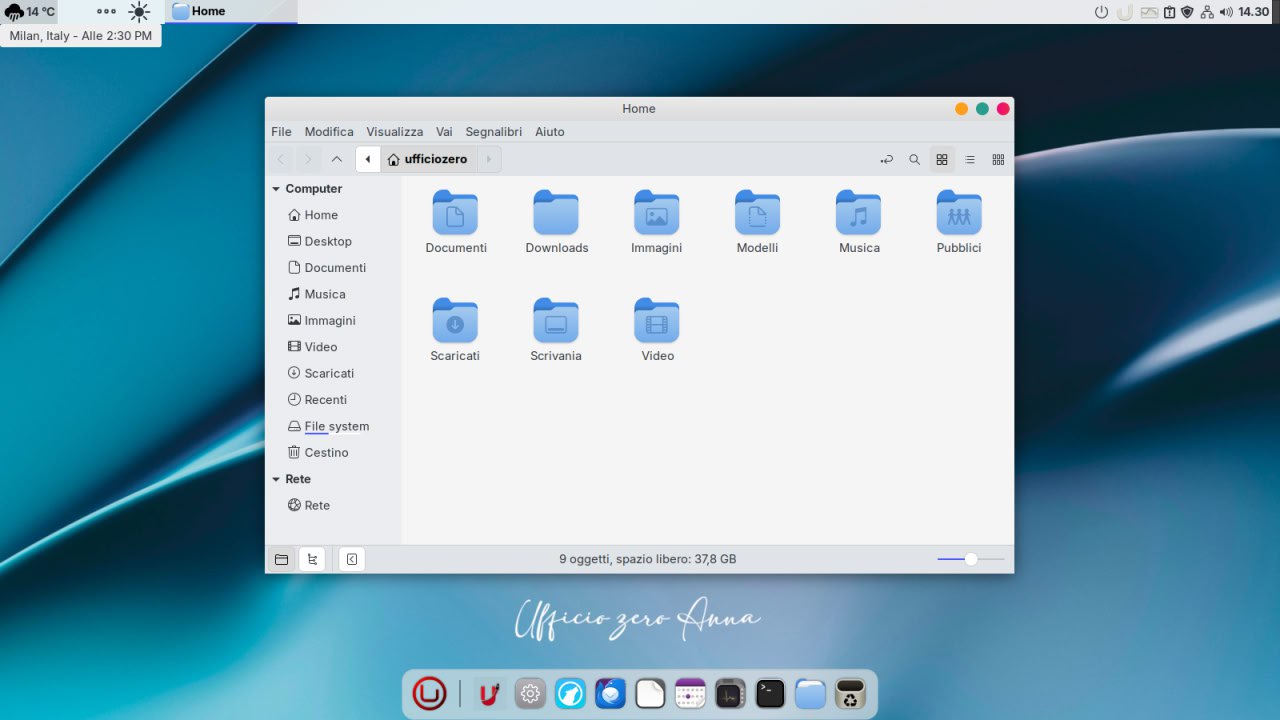Open the terminal from the dock
The image size is (1280, 720).
770,693
